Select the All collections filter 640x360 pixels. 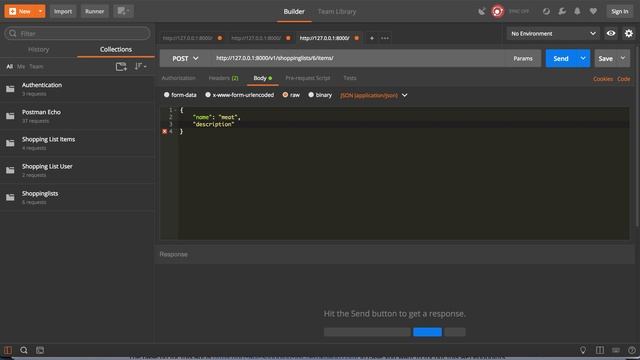pyautogui.click(x=9, y=67)
